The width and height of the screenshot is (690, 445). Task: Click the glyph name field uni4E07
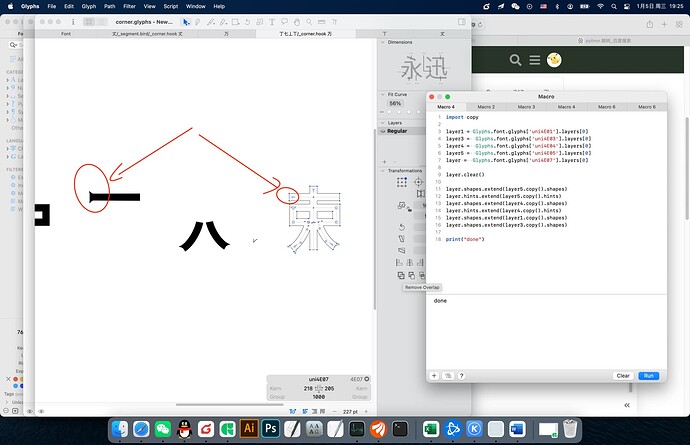[x=319, y=379]
